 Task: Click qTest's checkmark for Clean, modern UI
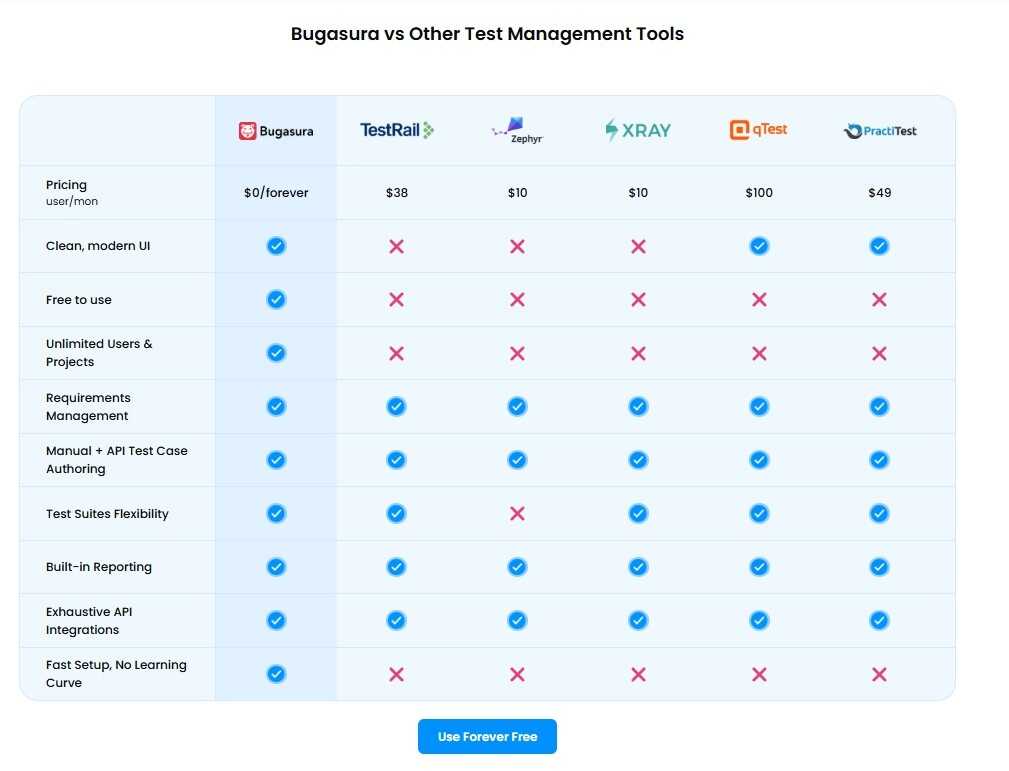759,246
